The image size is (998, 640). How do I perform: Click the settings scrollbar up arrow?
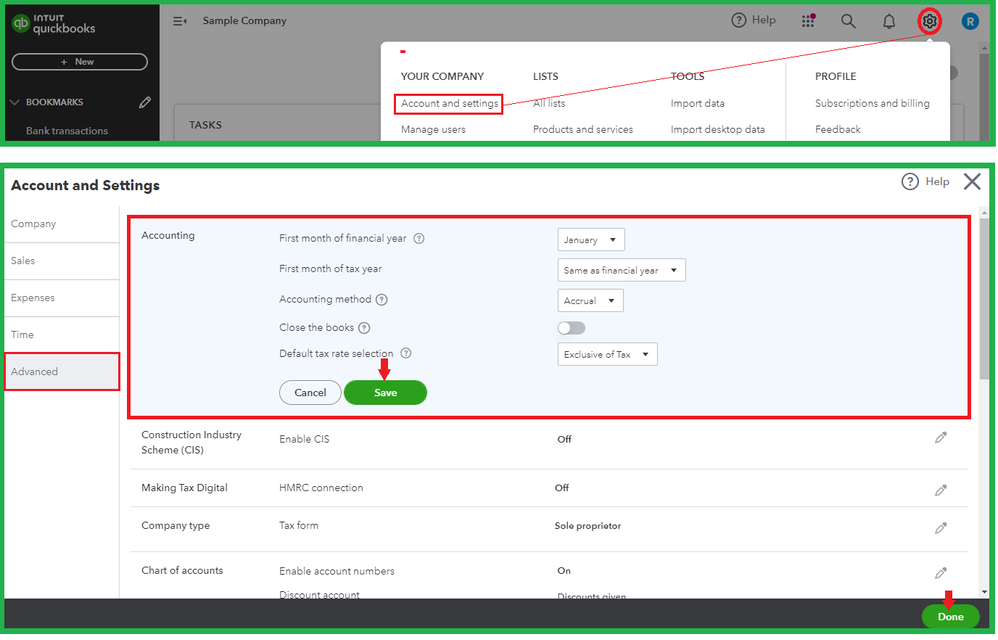tap(985, 212)
